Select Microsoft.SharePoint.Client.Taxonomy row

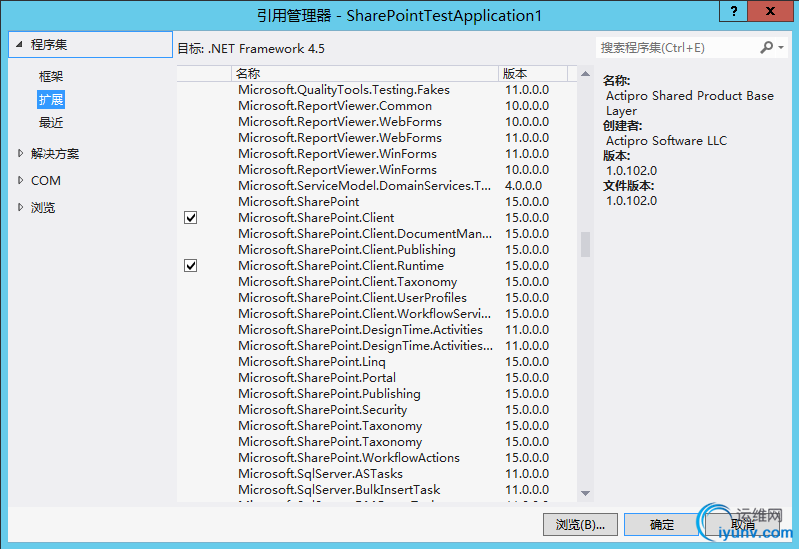tap(377, 281)
